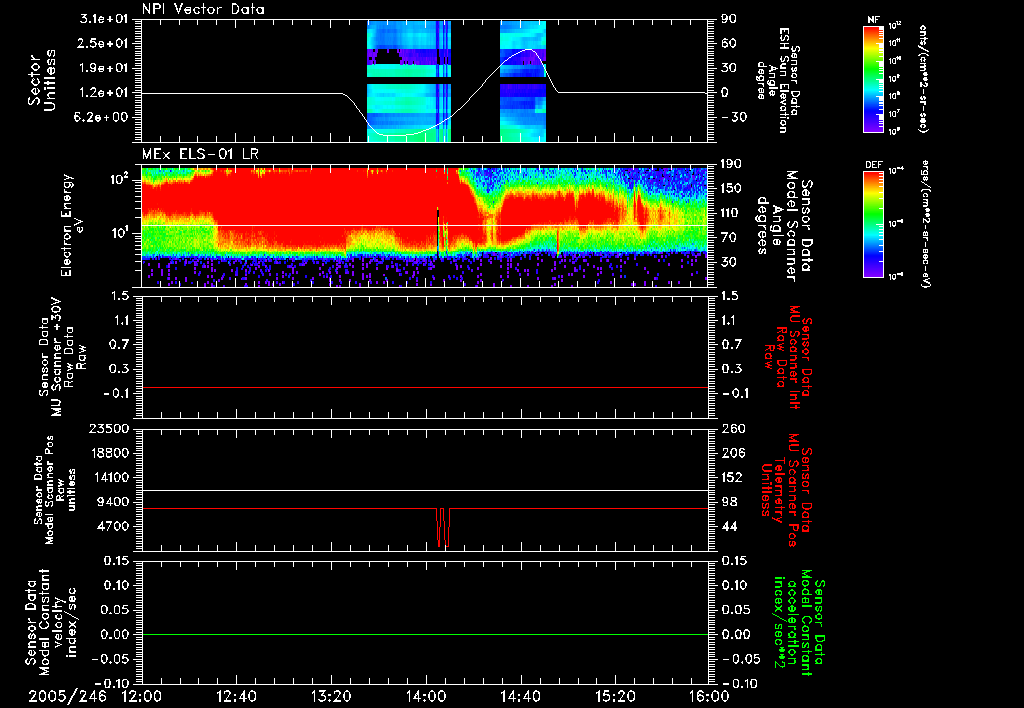Click the 90 degree elevation tick
This screenshot has height=708, width=1024.
pos(729,19)
